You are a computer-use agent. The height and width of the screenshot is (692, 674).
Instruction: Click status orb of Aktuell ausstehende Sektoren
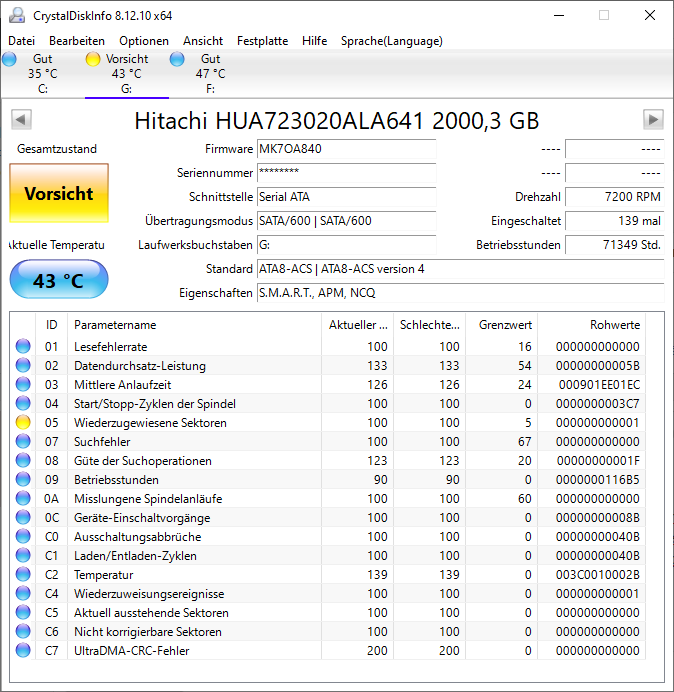(x=23, y=613)
